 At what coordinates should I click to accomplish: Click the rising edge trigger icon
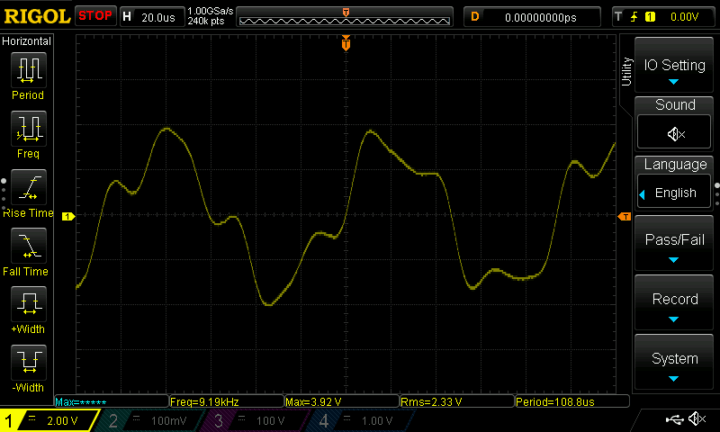coord(634,17)
